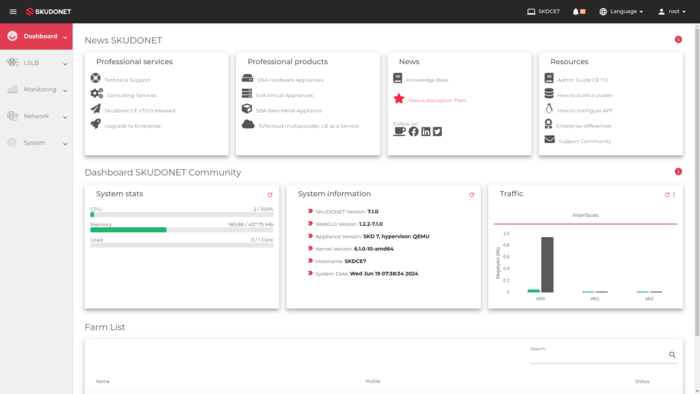Screen dimensions: 700x394
Task: Refresh the System information panel
Action: pos(472,195)
